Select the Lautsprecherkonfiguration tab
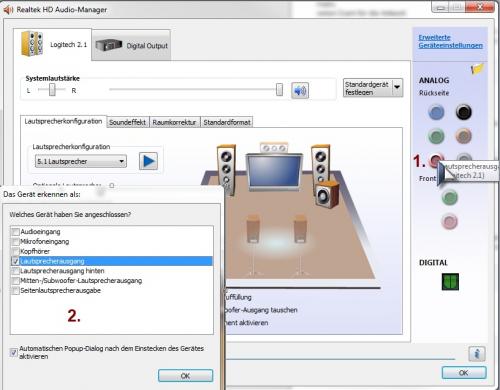The image size is (500, 390). tap(63, 121)
